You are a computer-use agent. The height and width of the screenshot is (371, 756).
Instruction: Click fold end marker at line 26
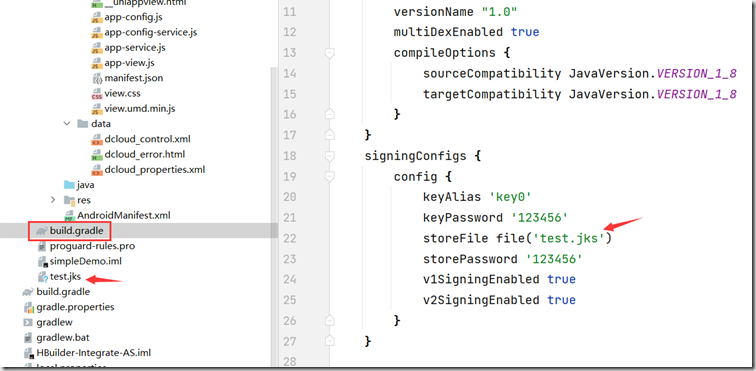click(330, 319)
